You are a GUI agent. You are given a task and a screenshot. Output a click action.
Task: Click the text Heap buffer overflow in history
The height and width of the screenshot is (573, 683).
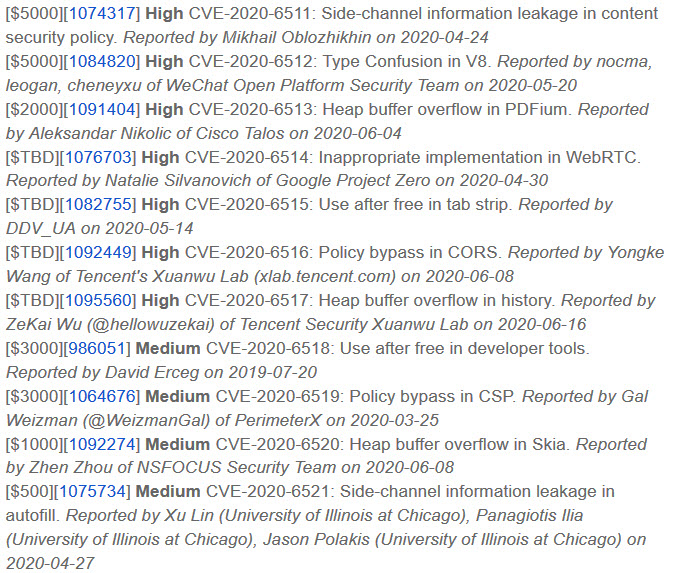click(437, 300)
